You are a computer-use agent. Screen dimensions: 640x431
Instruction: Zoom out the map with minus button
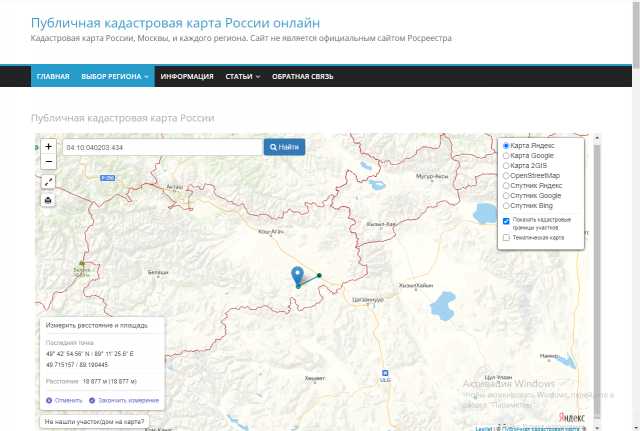[49, 162]
